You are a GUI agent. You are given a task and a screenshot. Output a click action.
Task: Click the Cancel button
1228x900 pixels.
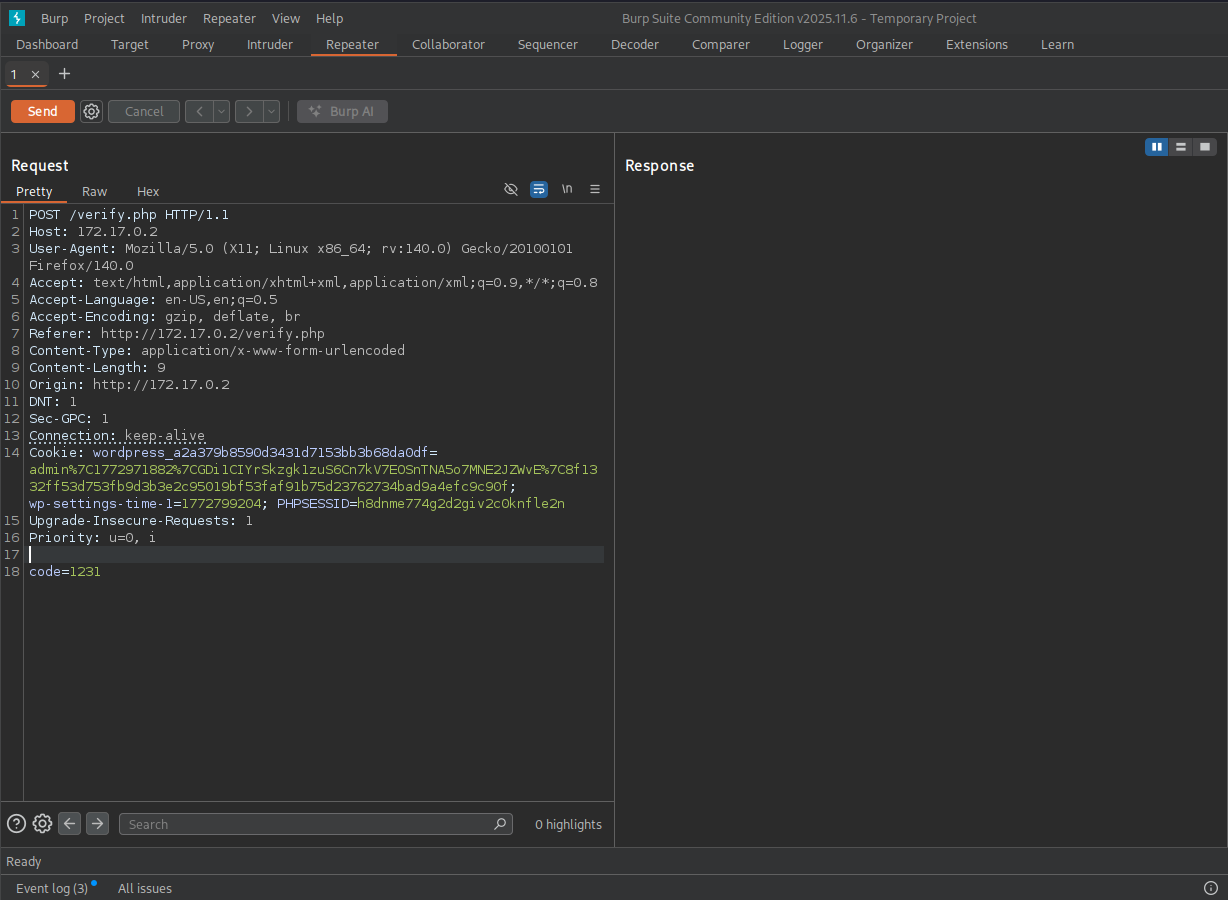coord(144,112)
